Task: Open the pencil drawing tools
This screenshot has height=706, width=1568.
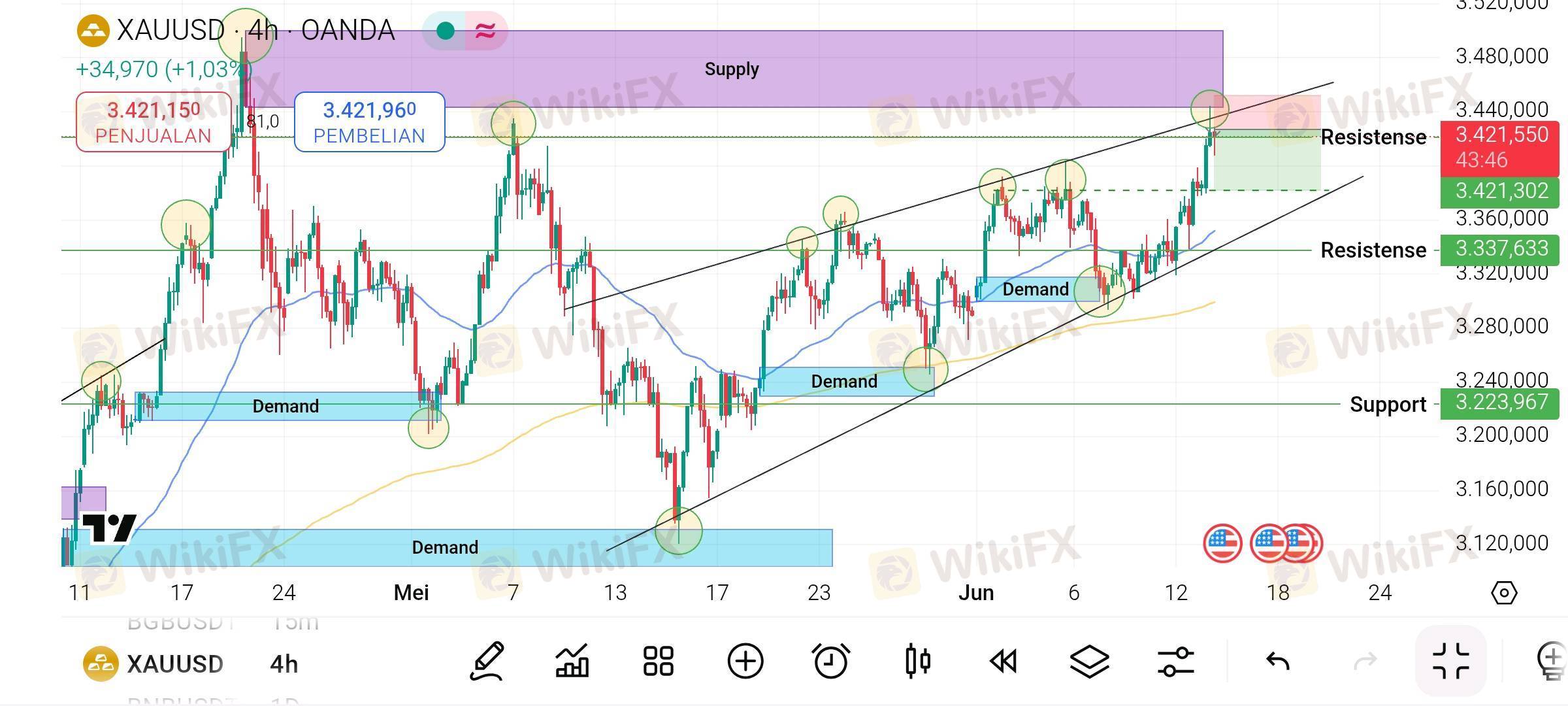Action: (x=487, y=661)
